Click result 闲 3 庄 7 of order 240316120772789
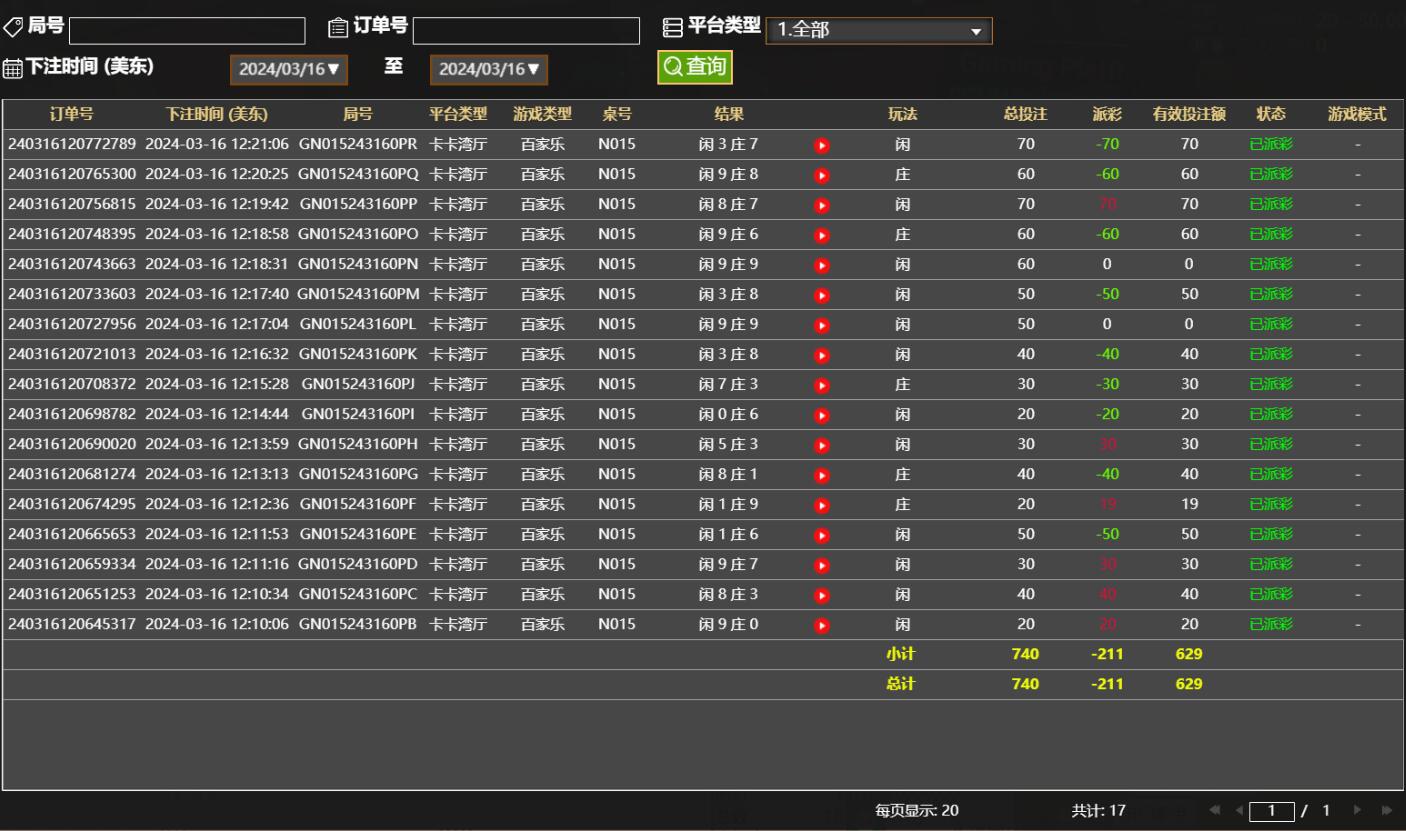 728,144
